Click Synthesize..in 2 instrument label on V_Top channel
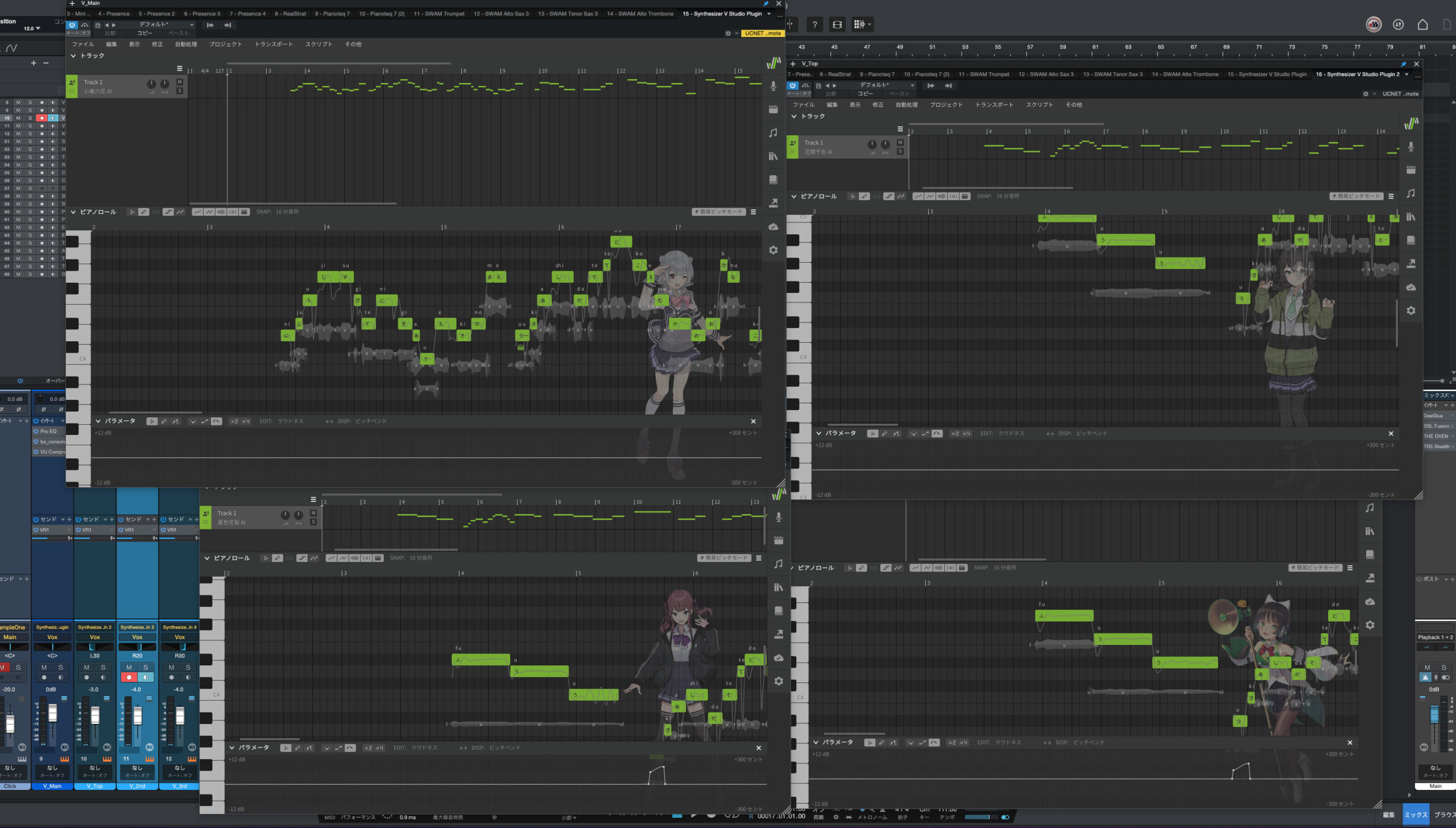This screenshot has width=1456, height=828. (94, 627)
